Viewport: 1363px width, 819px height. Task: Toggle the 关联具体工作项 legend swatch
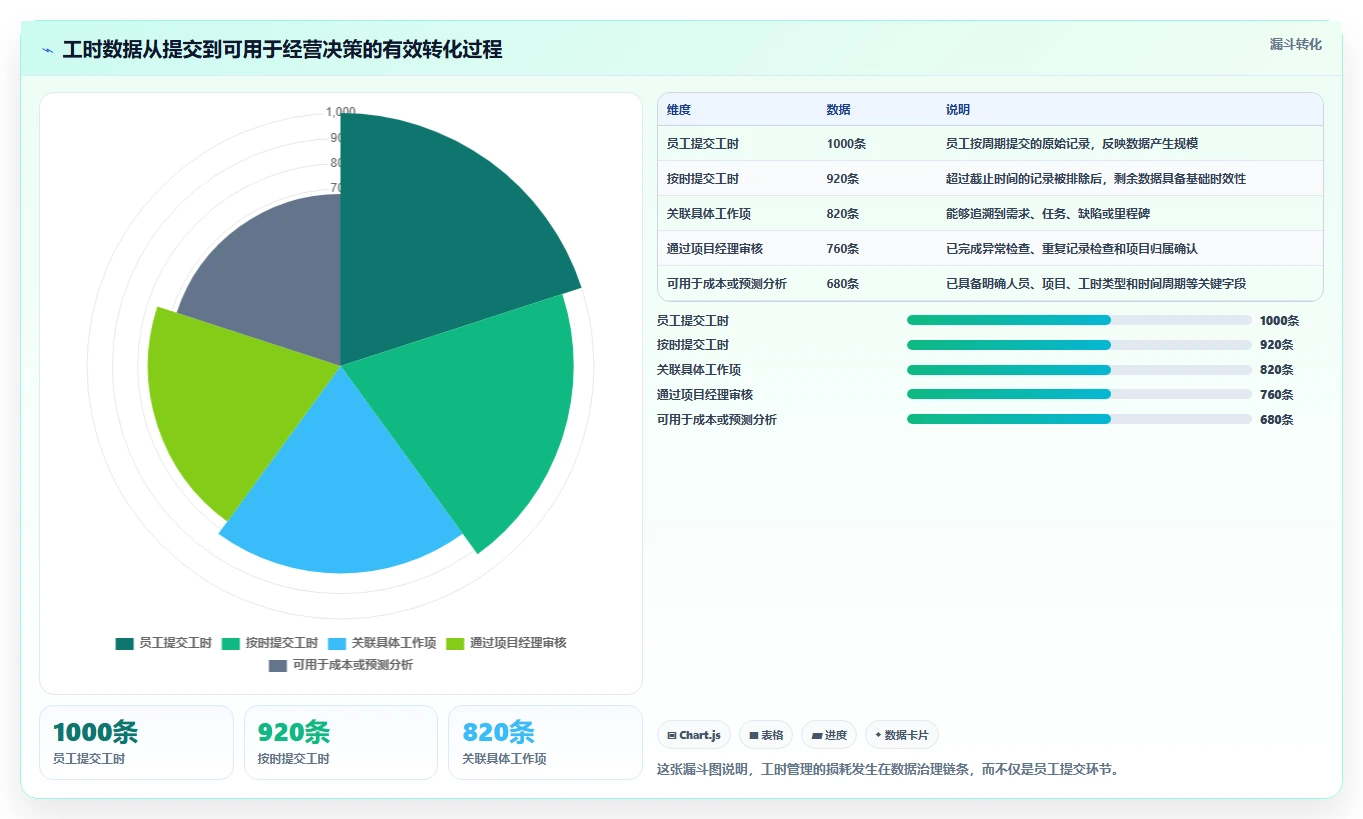coord(336,643)
